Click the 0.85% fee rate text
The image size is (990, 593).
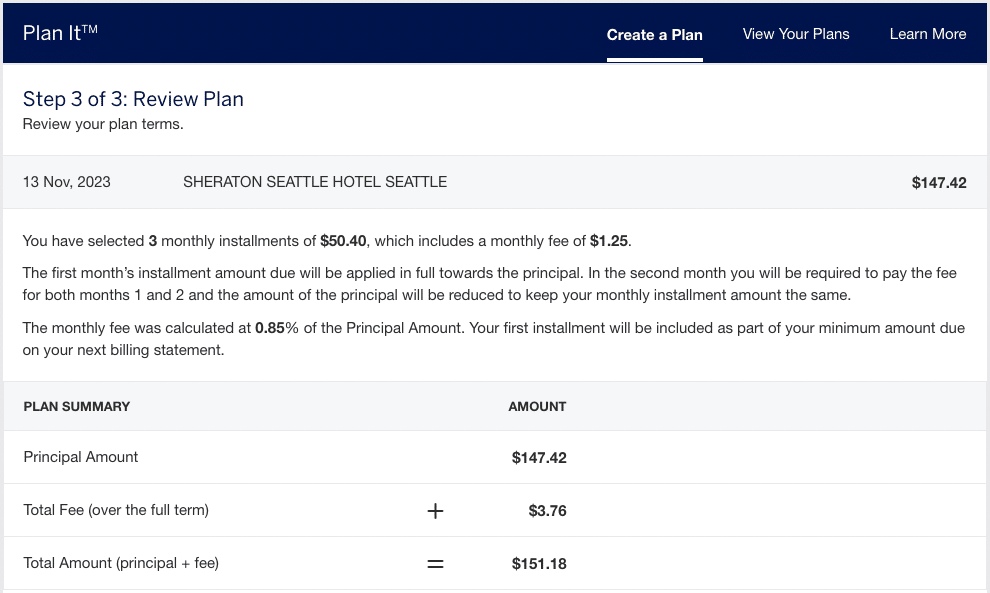tap(277, 327)
